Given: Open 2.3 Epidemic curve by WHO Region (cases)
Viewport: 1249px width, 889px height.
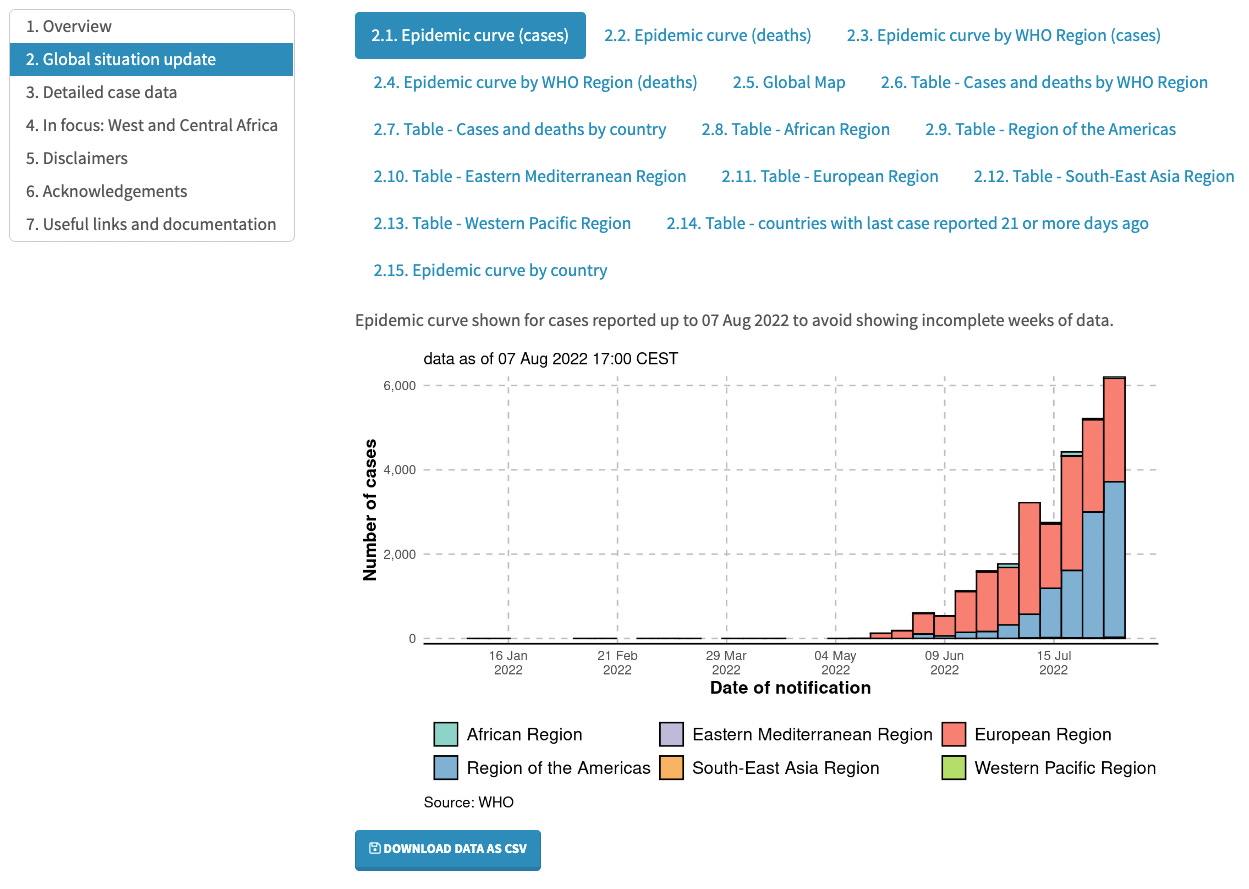Looking at the screenshot, I should pos(1004,34).
